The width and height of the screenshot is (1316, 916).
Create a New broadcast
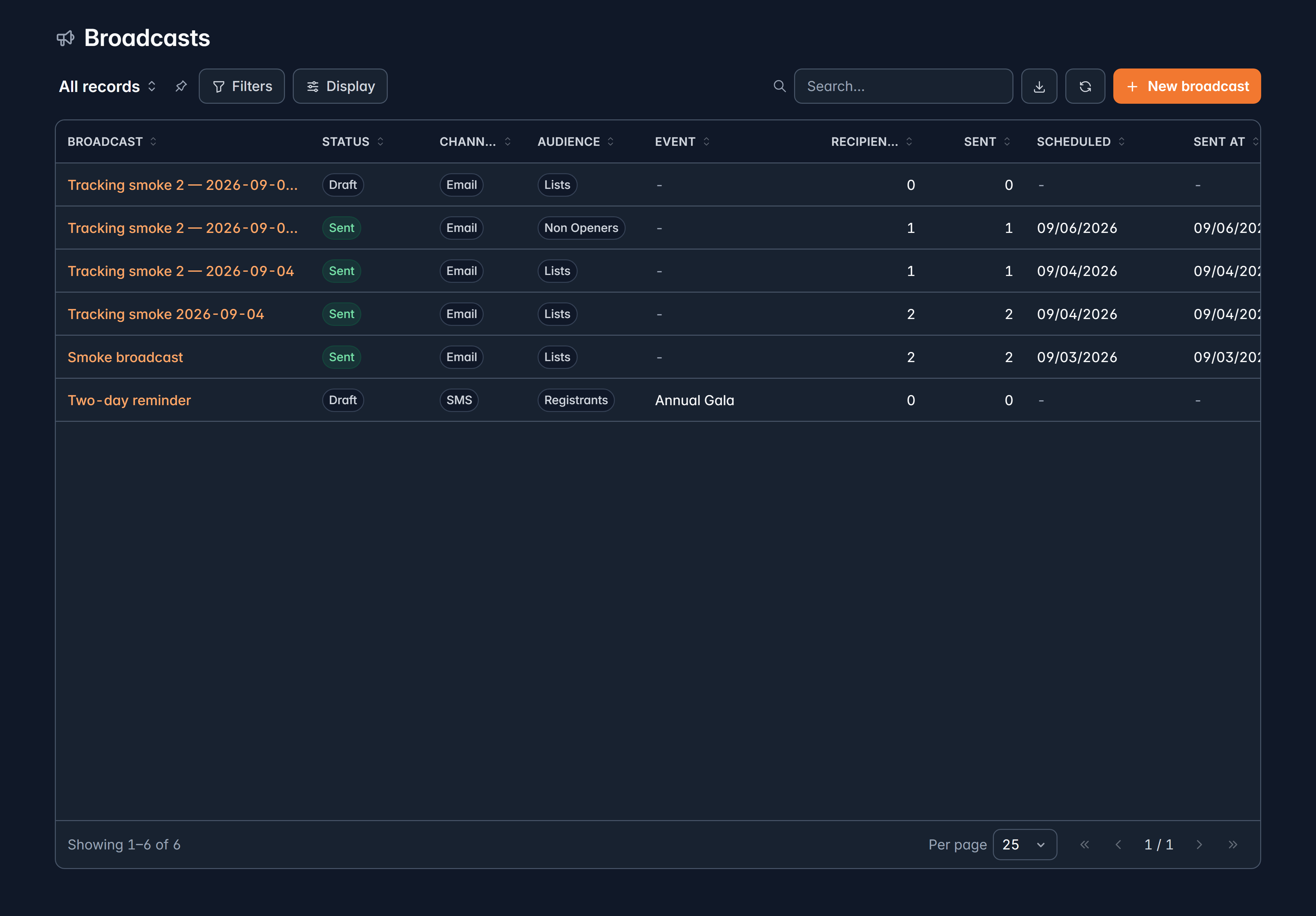pos(1187,86)
